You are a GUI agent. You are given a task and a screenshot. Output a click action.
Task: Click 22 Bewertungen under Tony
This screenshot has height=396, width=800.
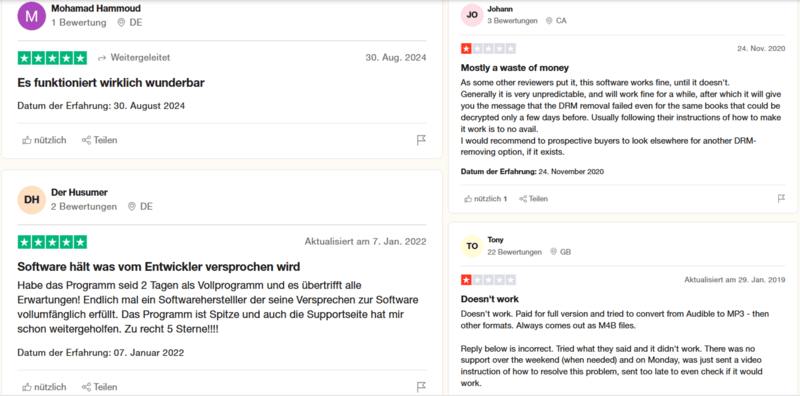click(515, 252)
